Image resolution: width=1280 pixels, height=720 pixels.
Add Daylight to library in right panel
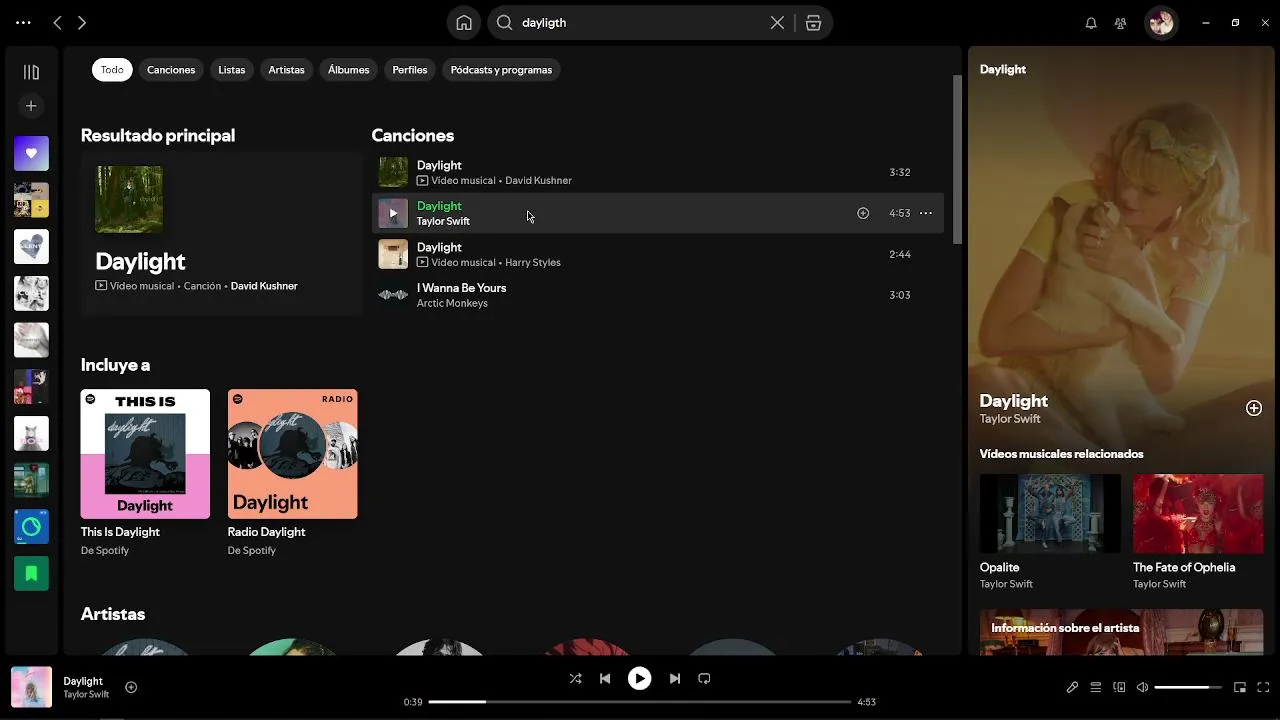[x=1254, y=408]
